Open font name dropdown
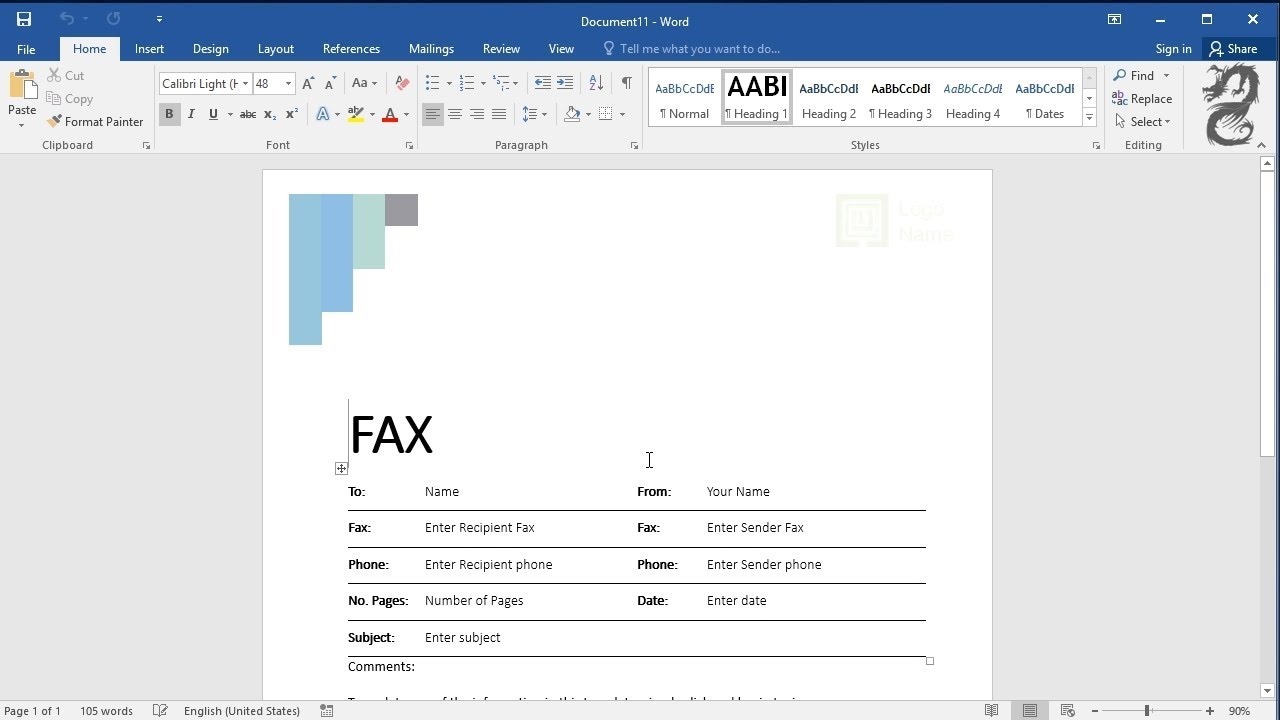This screenshot has height=720, width=1280. pos(245,84)
